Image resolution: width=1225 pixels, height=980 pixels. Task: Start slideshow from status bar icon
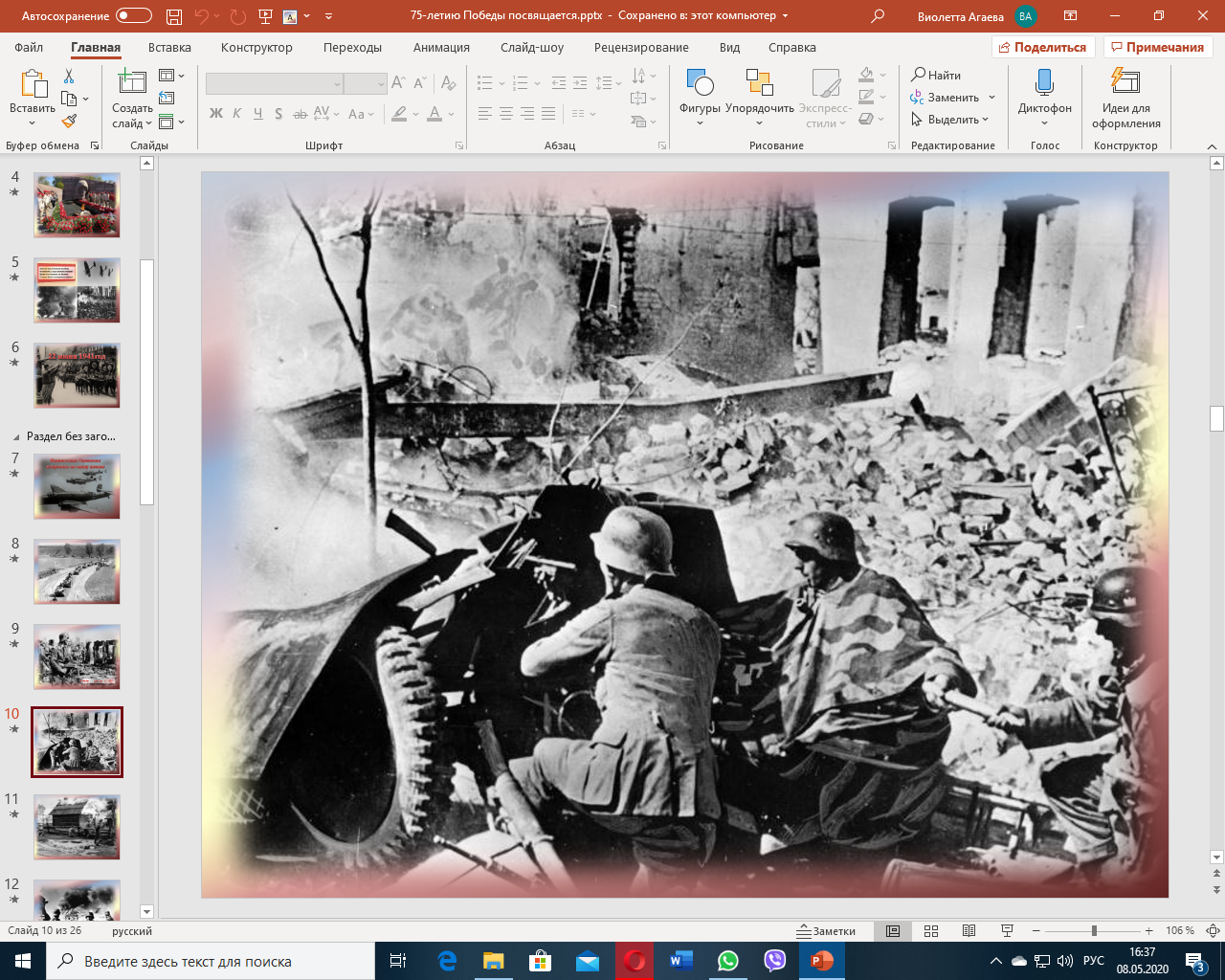tap(1007, 931)
